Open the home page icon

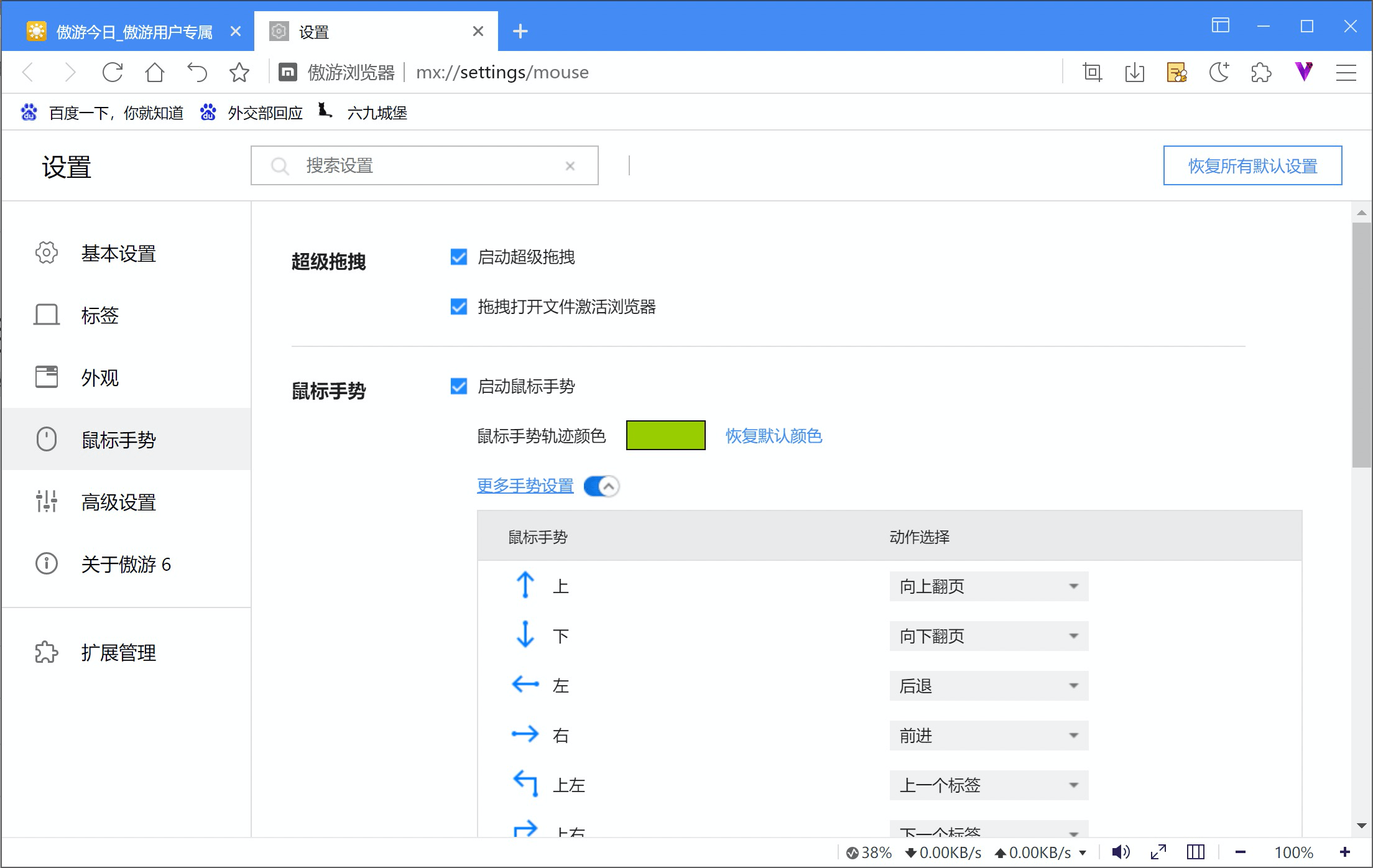coord(155,73)
